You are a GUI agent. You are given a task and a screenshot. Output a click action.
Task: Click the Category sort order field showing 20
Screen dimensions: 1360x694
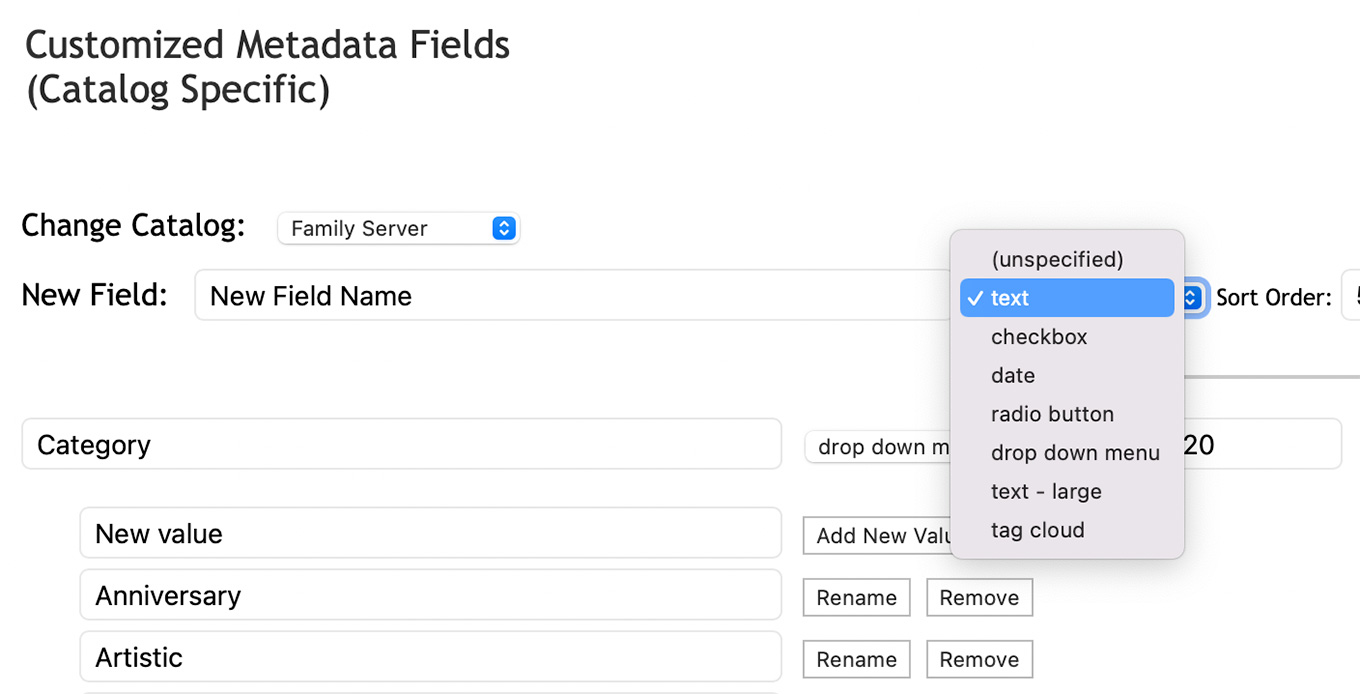1262,444
